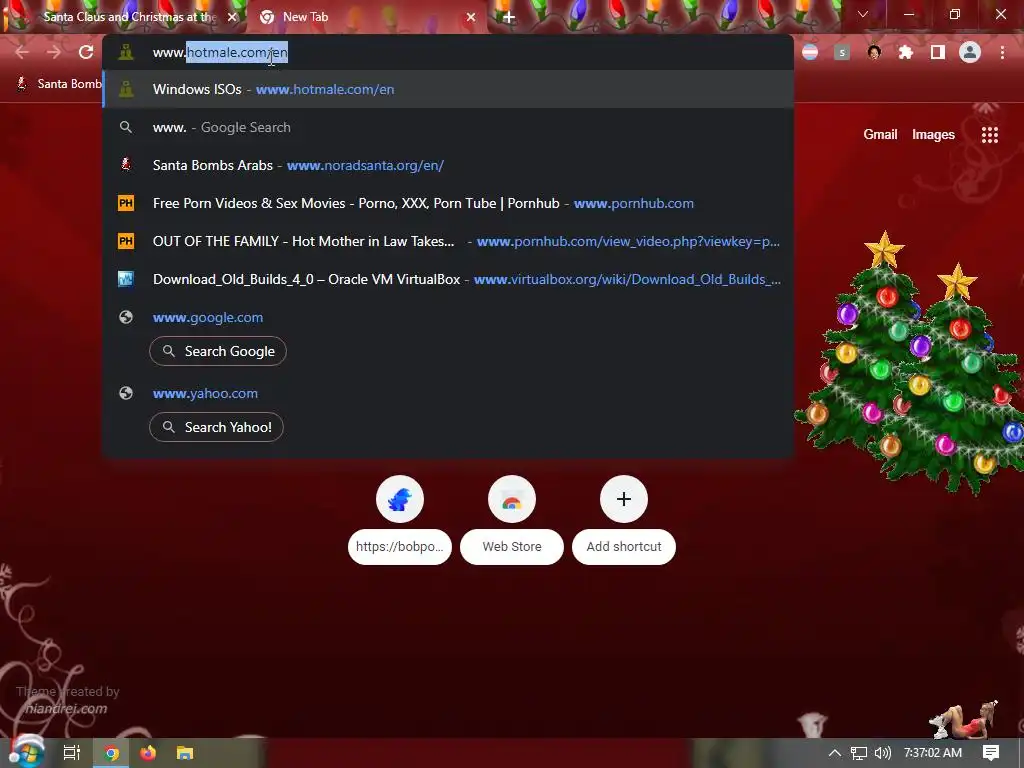Image resolution: width=1024 pixels, height=768 pixels.
Task: Select the Santa Bombs Arabs noradsanta suggestion
Action: coord(448,165)
